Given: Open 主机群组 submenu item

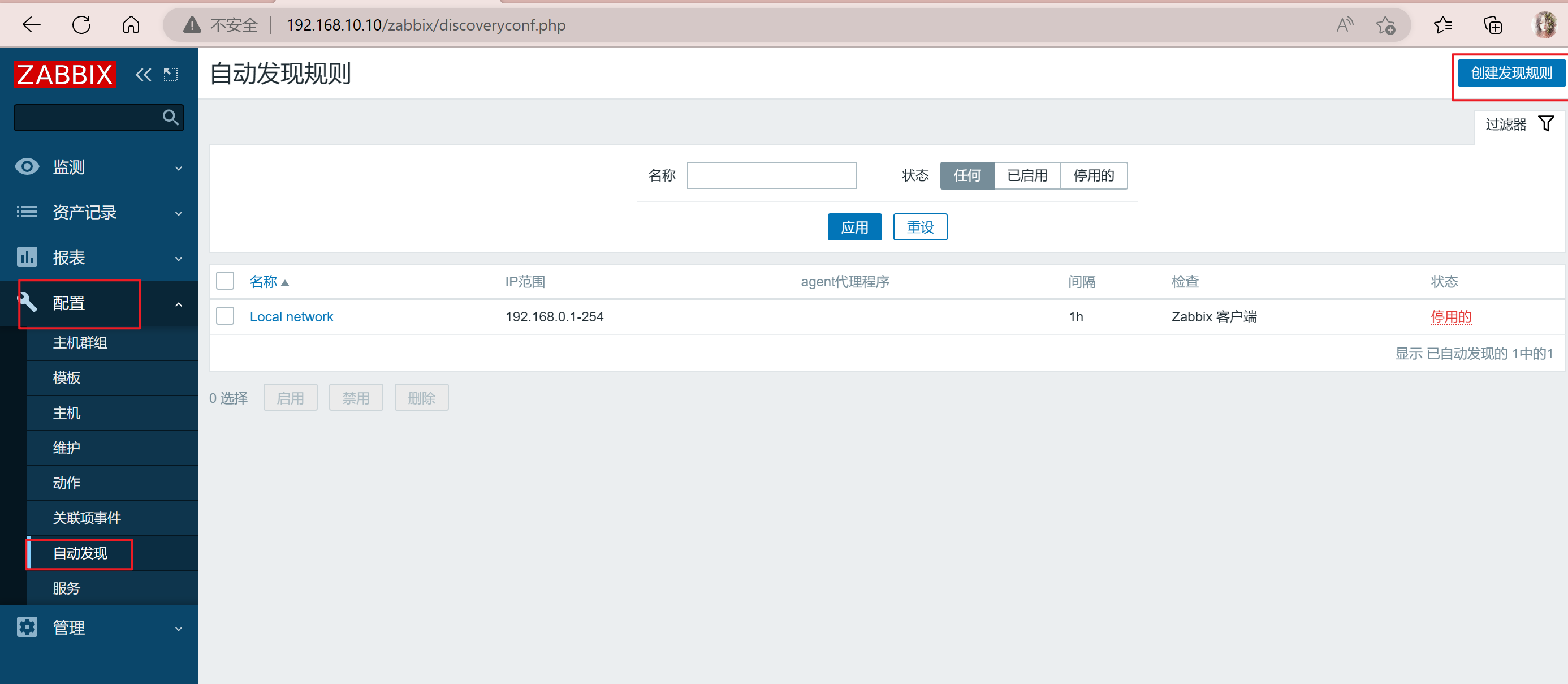Looking at the screenshot, I should point(113,343).
